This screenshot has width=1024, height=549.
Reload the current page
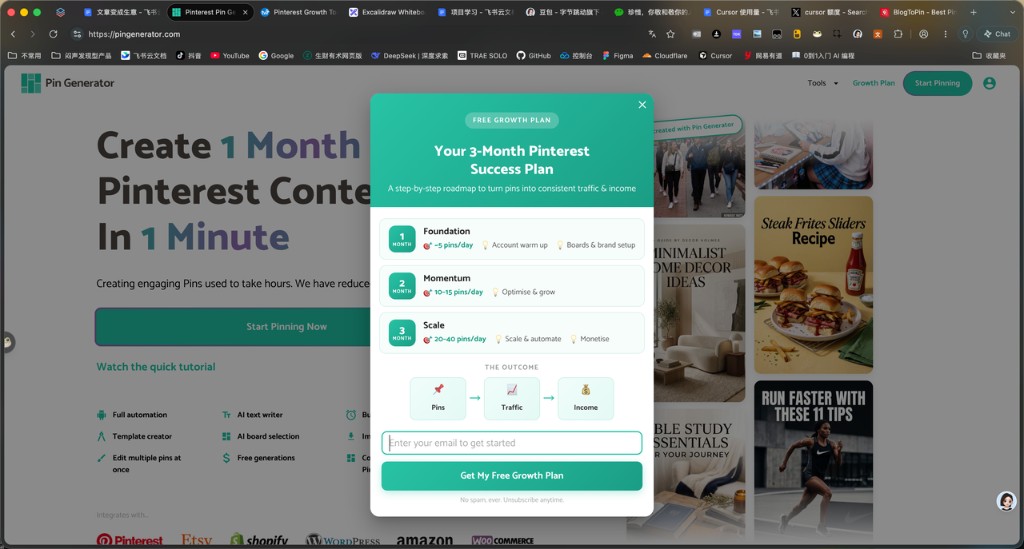53,34
